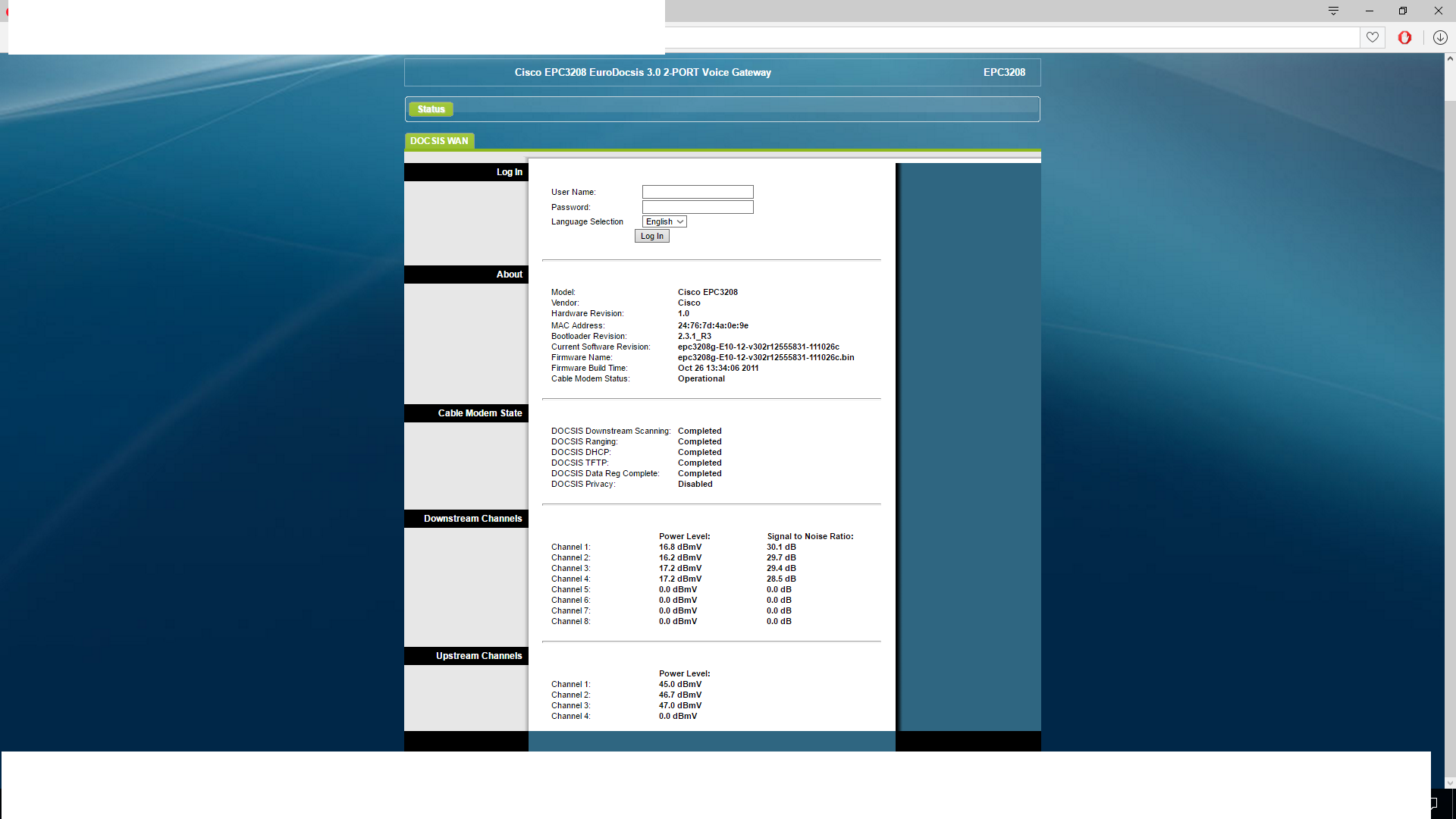Viewport: 1456px width, 819px height.
Task: Open the tab menu icon in the title bar
Action: click(1333, 11)
